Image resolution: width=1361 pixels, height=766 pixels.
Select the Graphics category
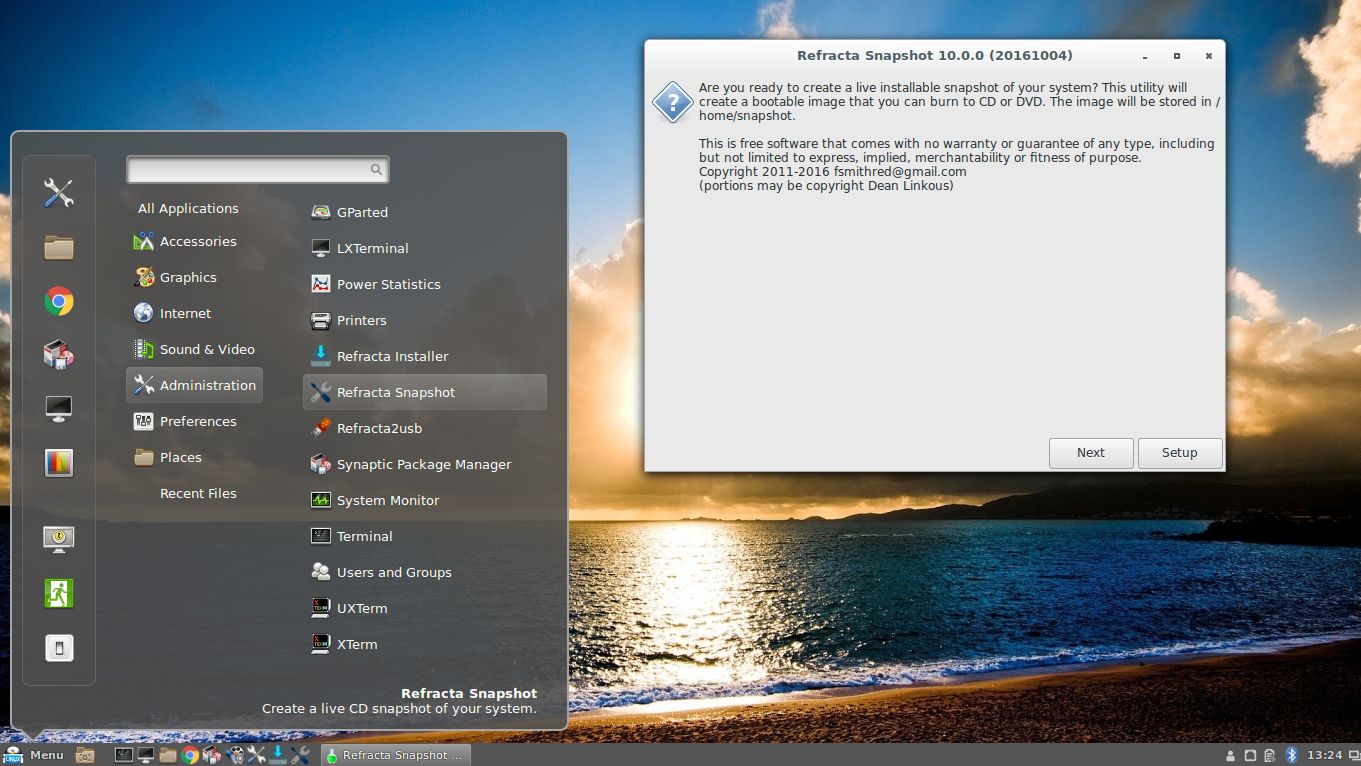(194, 277)
